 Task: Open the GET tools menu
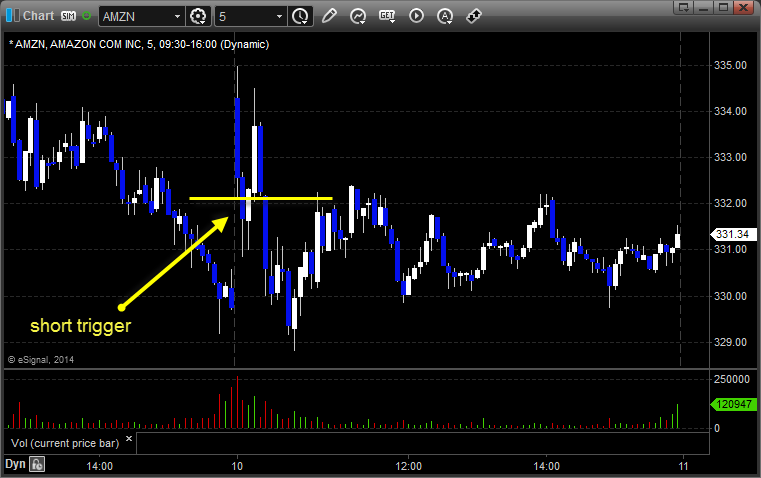coord(387,16)
